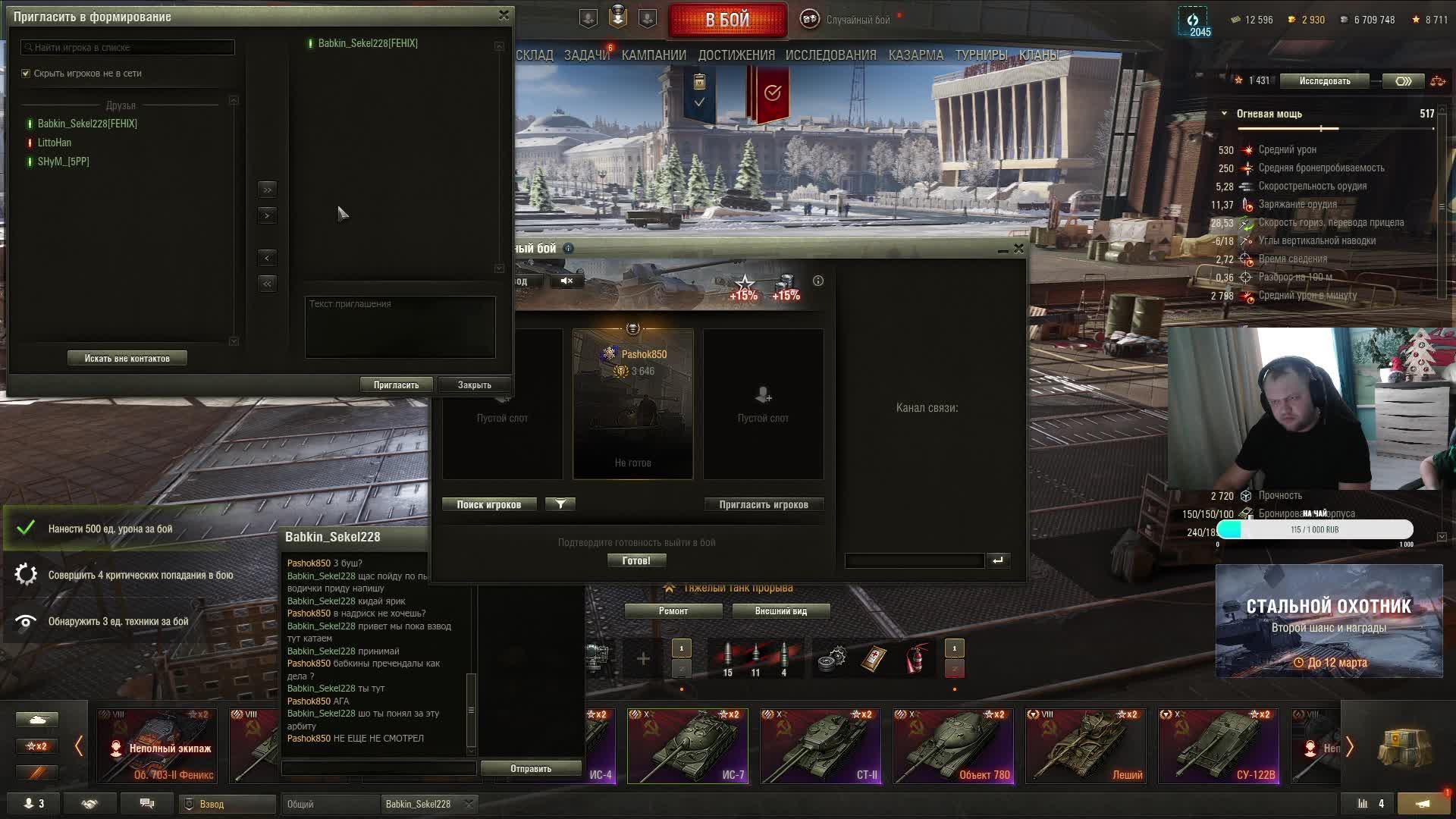Open the ИССЛЕДОВАНИЯ menu tab

point(830,55)
